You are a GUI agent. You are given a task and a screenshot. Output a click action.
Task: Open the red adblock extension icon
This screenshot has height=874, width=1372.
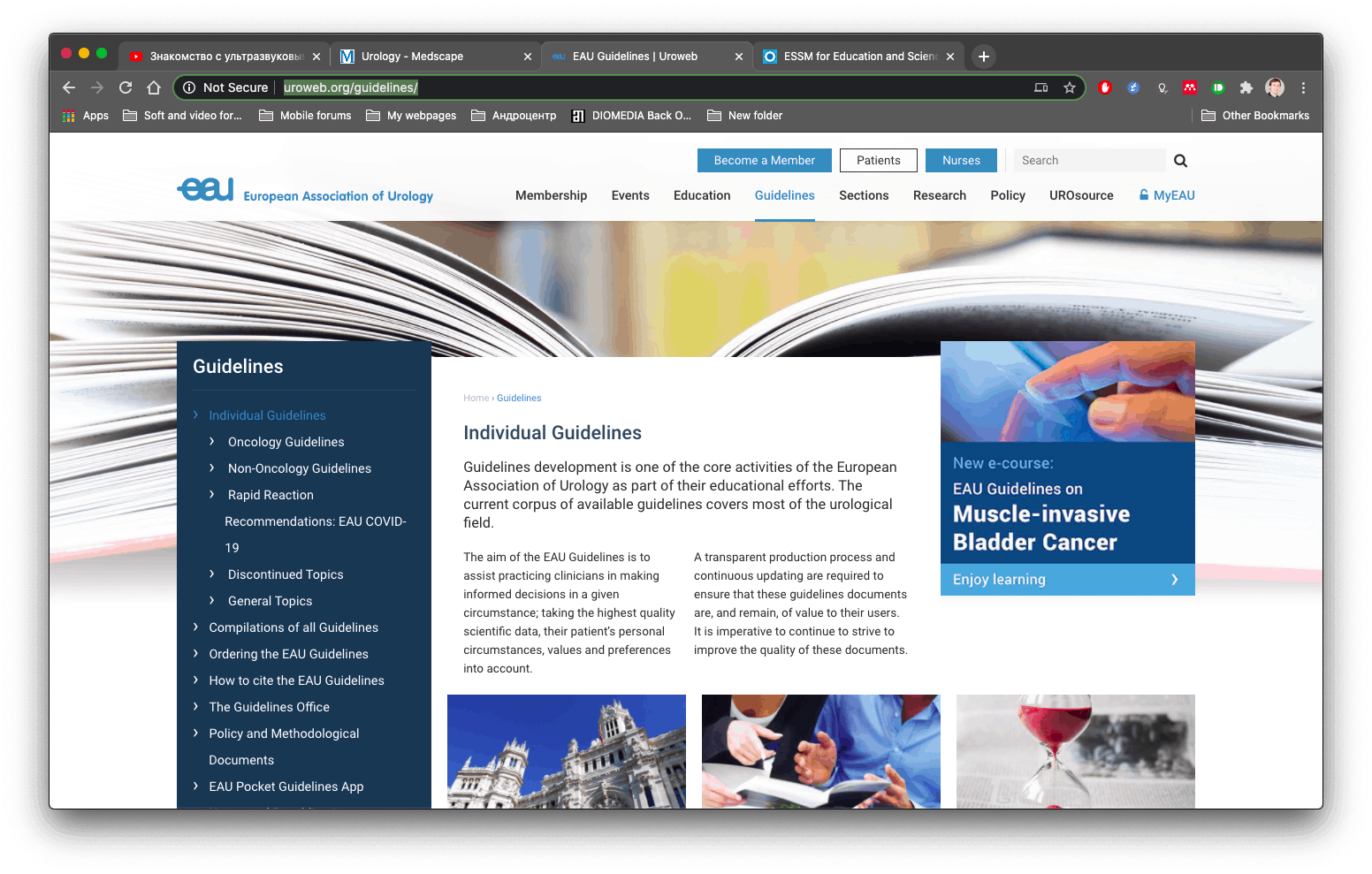click(1105, 87)
